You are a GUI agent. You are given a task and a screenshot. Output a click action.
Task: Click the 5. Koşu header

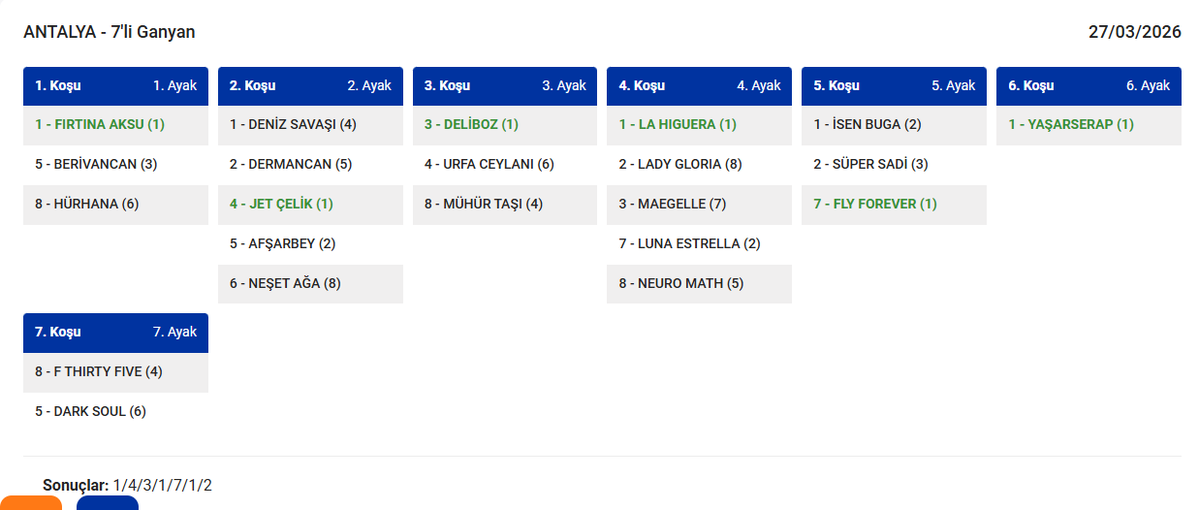click(x=894, y=86)
